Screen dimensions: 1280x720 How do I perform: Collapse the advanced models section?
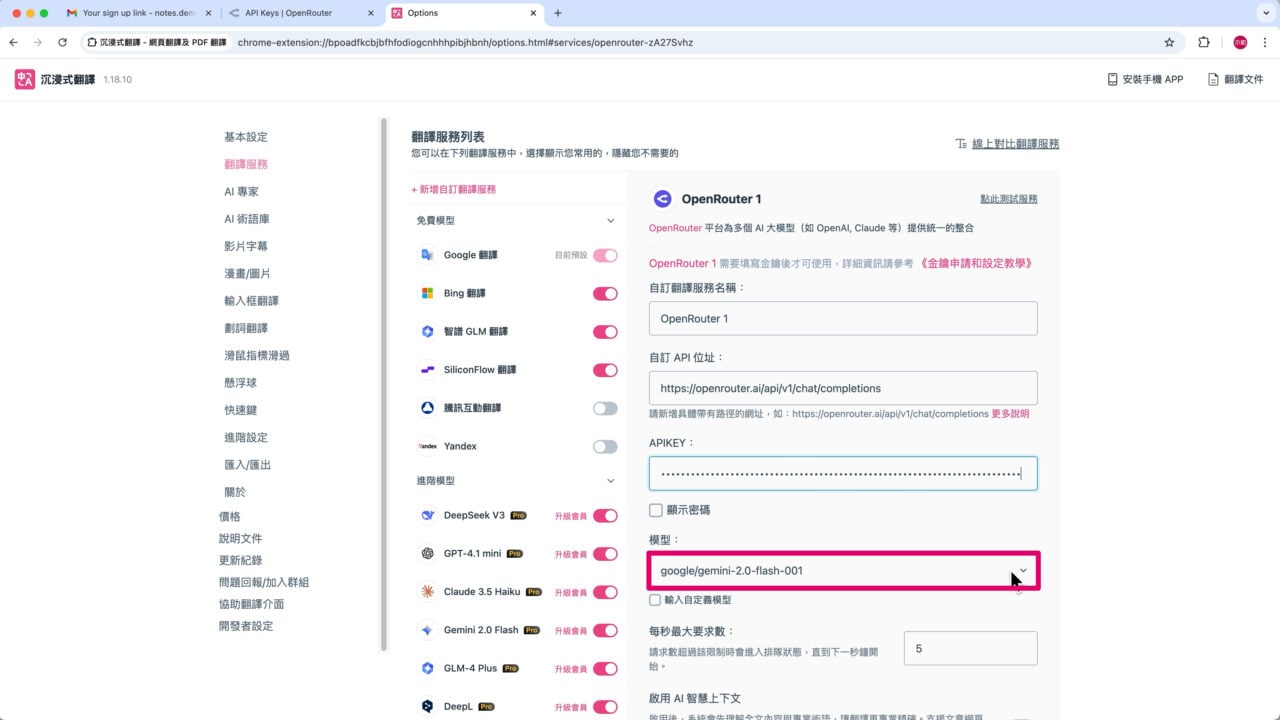[x=611, y=481]
